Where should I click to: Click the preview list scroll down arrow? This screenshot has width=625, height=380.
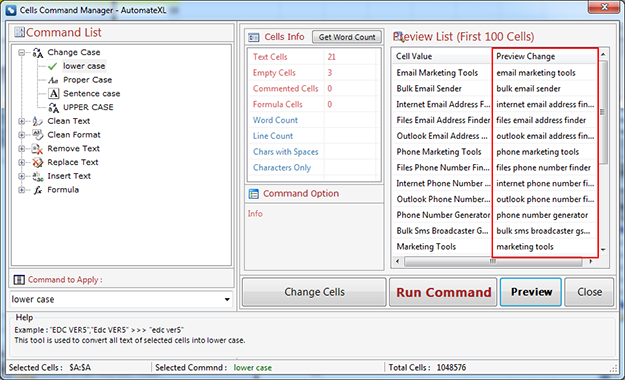pos(603,250)
